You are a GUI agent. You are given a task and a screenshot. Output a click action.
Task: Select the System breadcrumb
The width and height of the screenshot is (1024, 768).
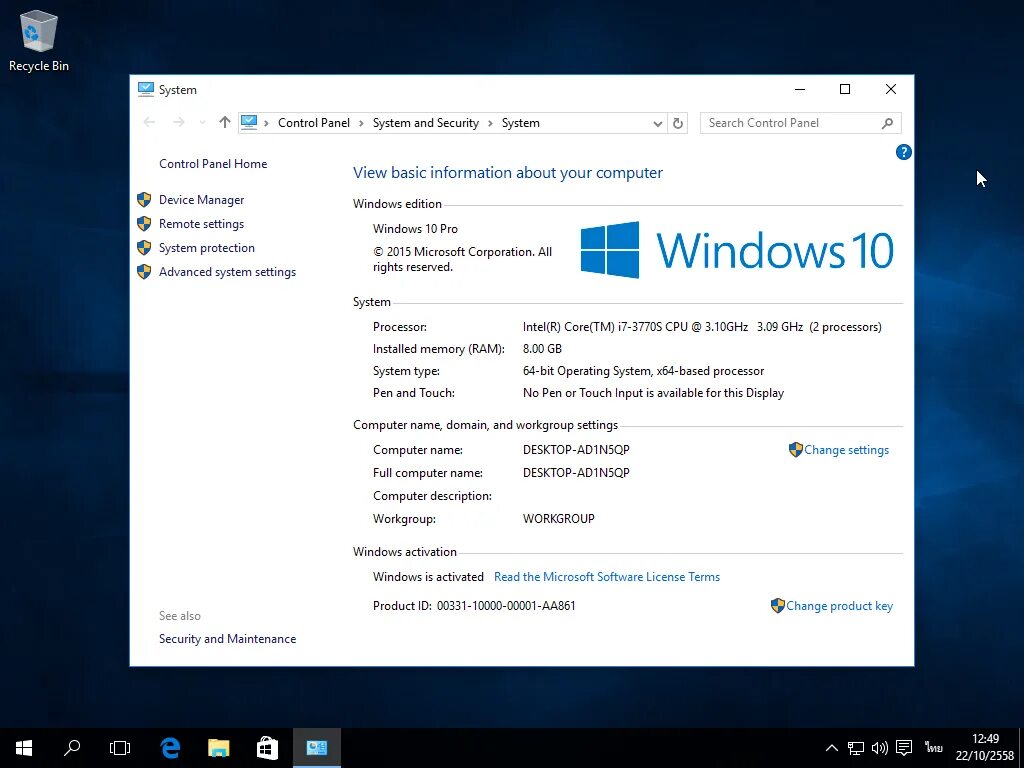click(x=520, y=123)
